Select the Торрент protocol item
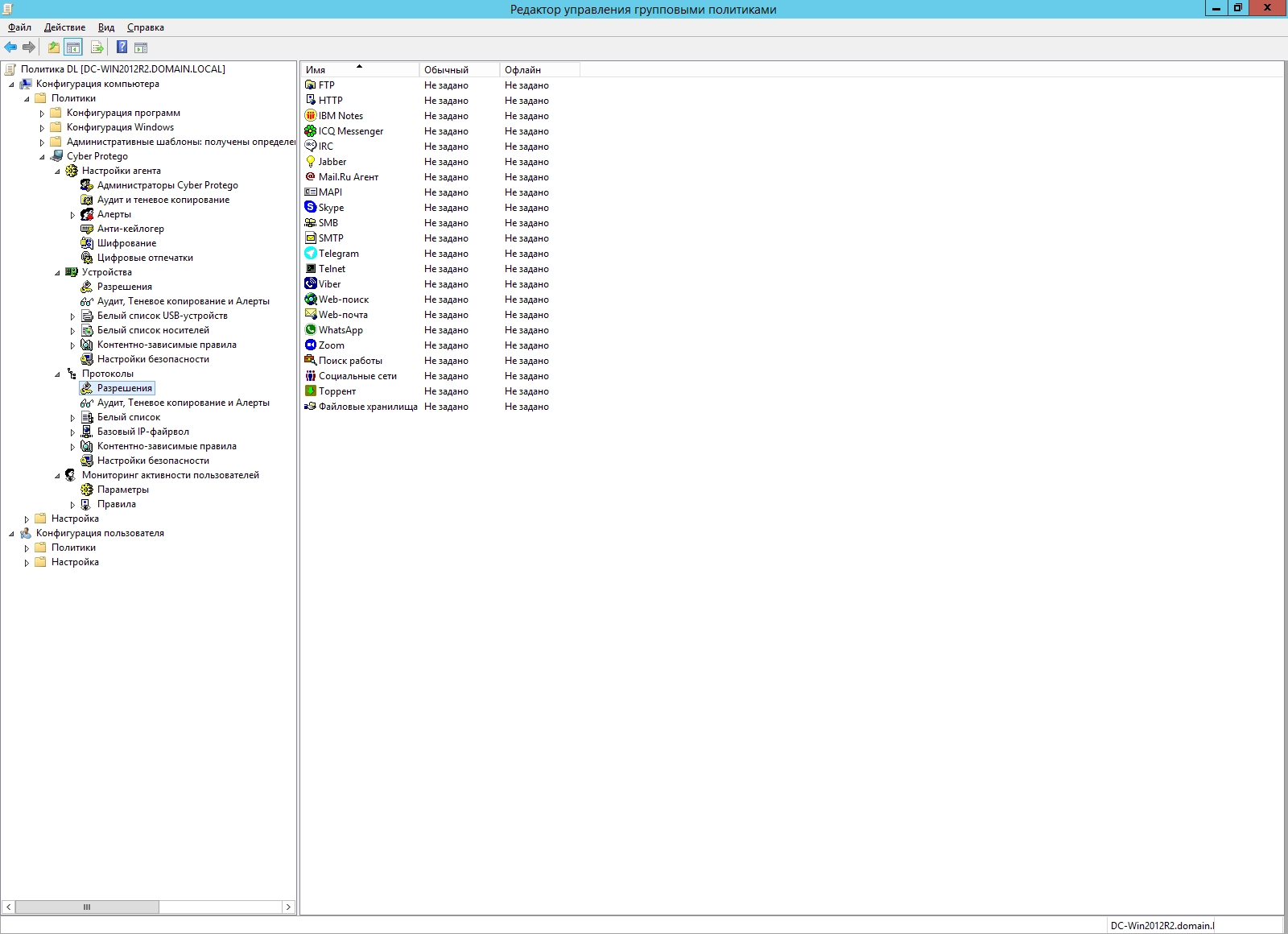 click(336, 391)
